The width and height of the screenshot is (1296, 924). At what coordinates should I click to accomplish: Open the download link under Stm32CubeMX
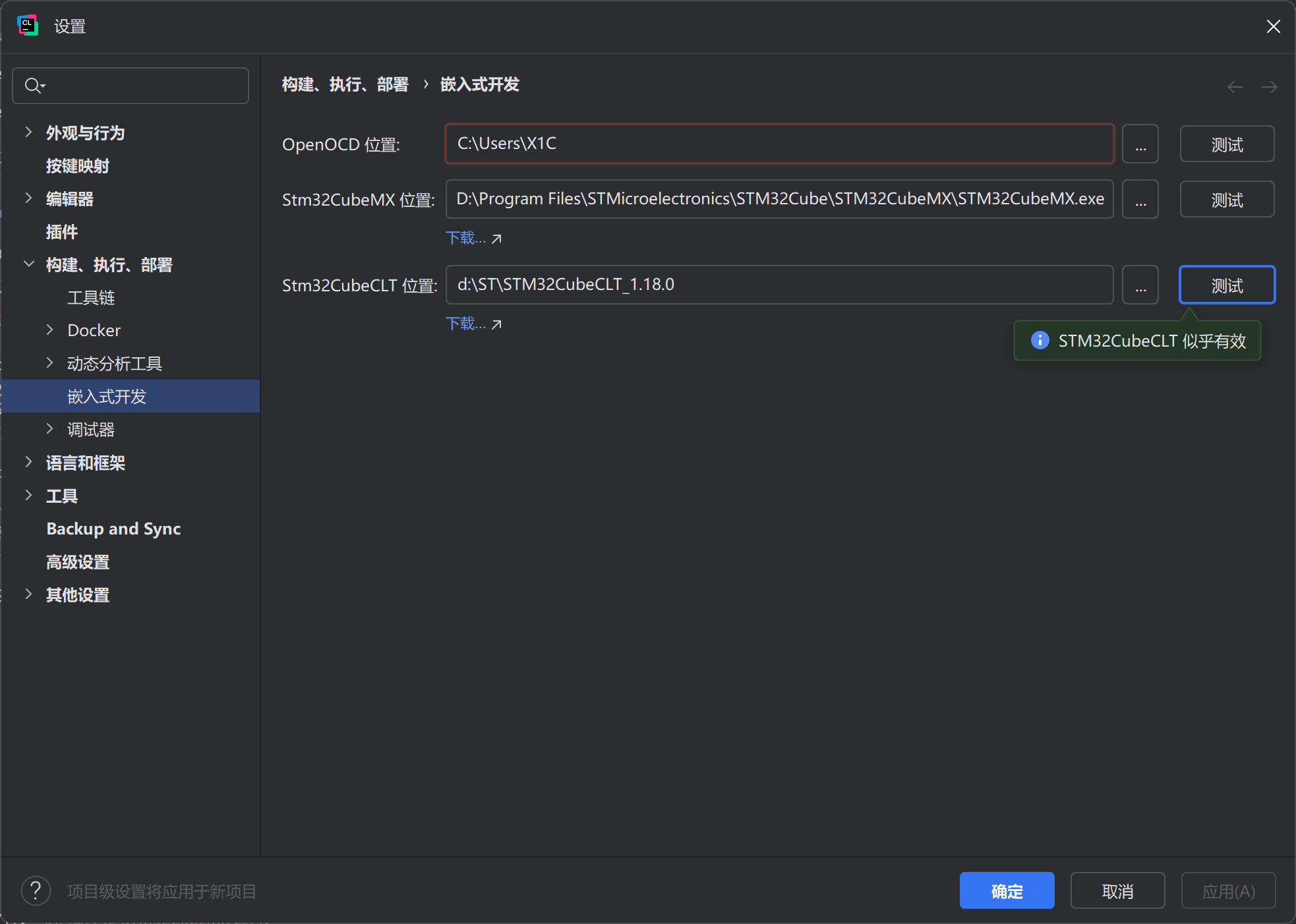tap(473, 238)
